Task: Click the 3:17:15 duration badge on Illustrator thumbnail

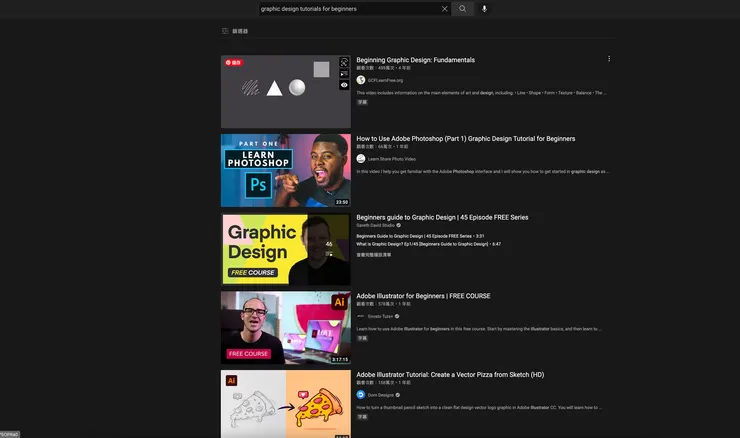Action: pos(340,360)
